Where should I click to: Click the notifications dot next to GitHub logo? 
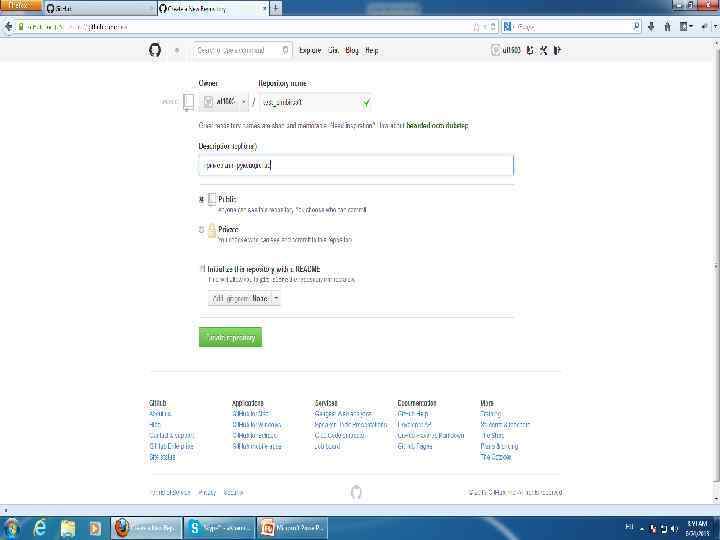coord(177,51)
